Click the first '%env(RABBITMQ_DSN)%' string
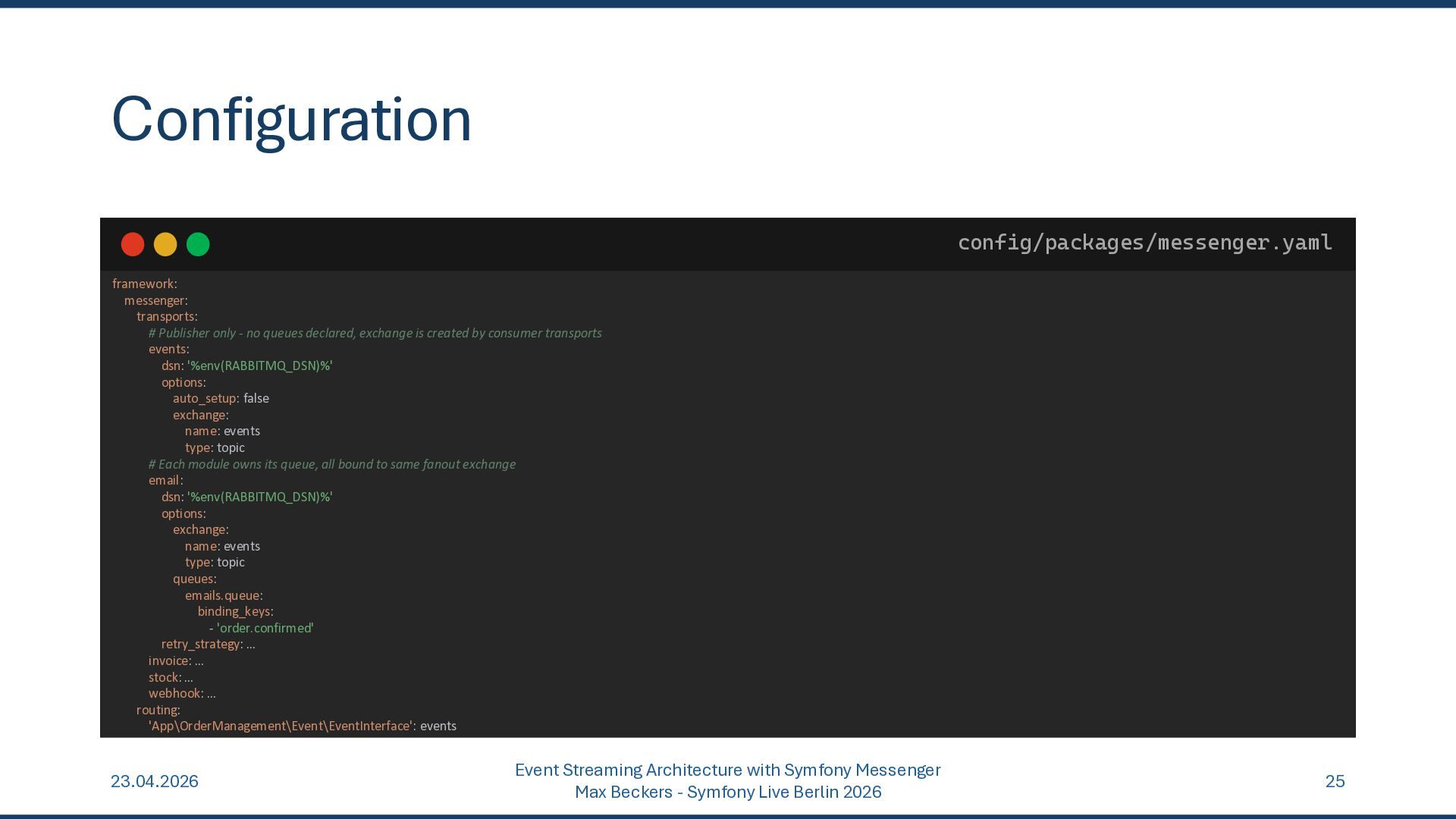Image resolution: width=1456 pixels, height=819 pixels. 260,366
